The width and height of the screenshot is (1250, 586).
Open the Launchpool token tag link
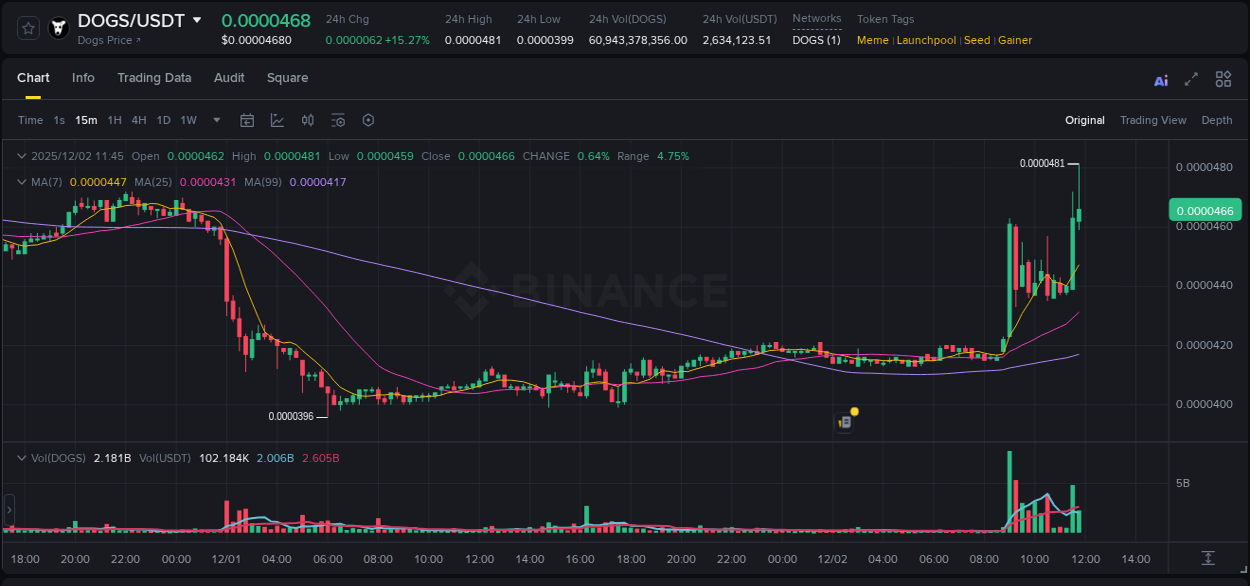tap(926, 40)
